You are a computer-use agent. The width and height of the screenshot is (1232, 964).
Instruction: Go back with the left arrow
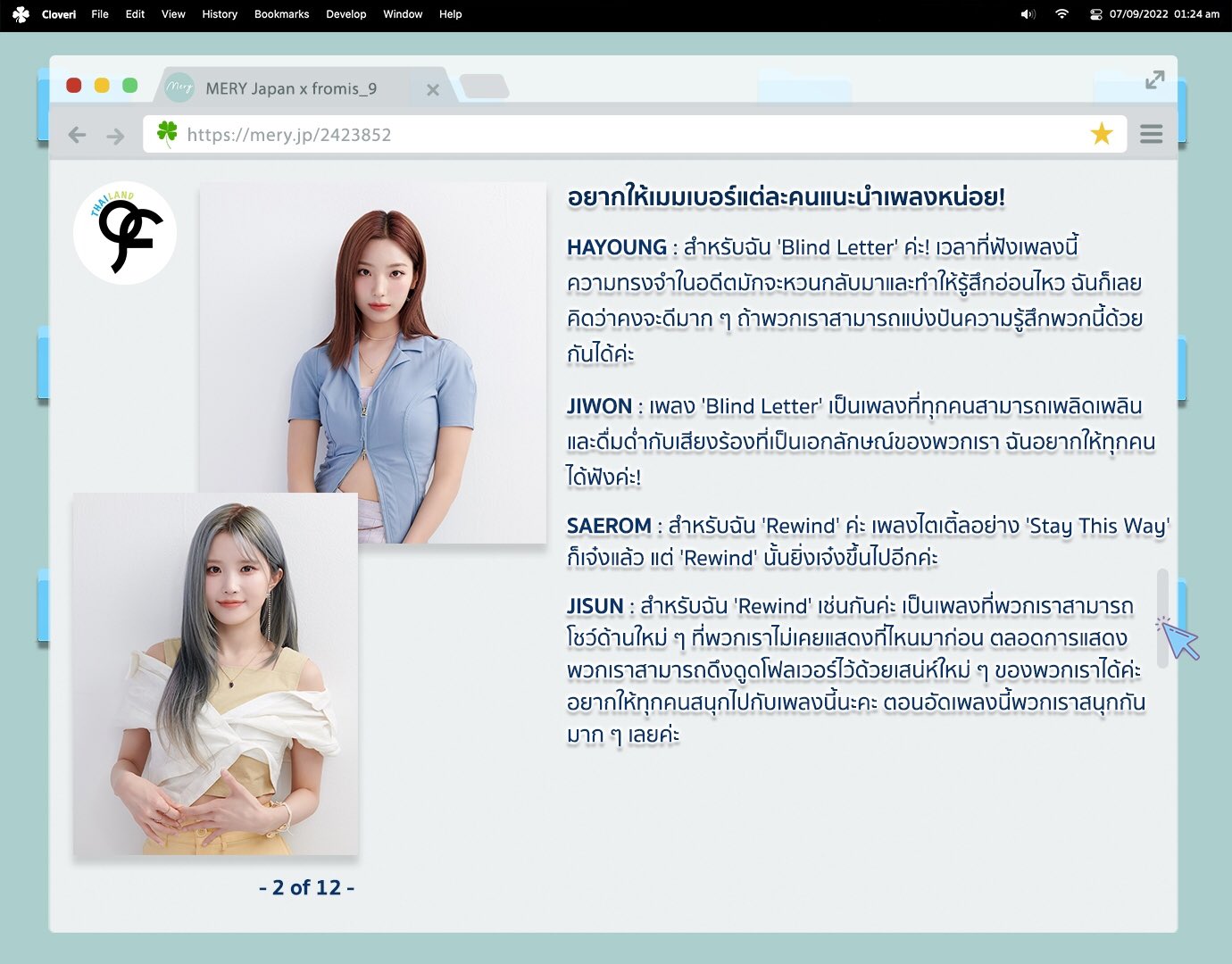pos(78,135)
